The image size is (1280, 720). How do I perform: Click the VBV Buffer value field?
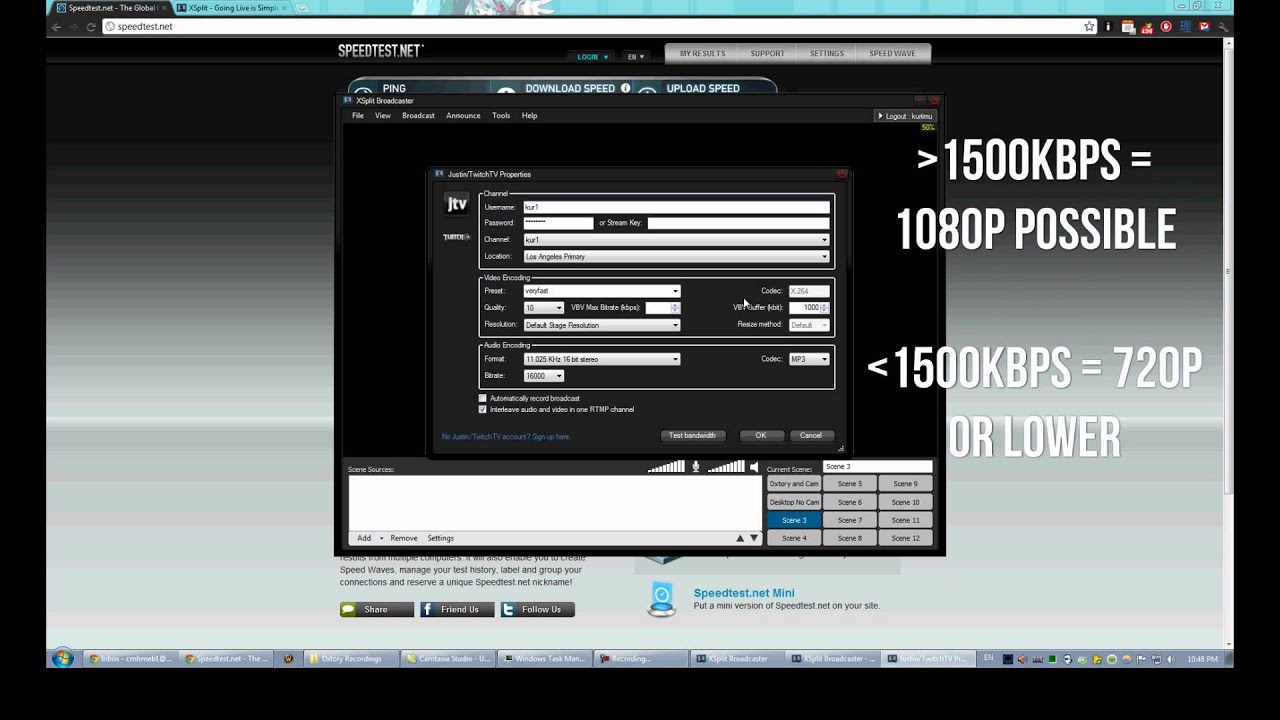click(804, 308)
